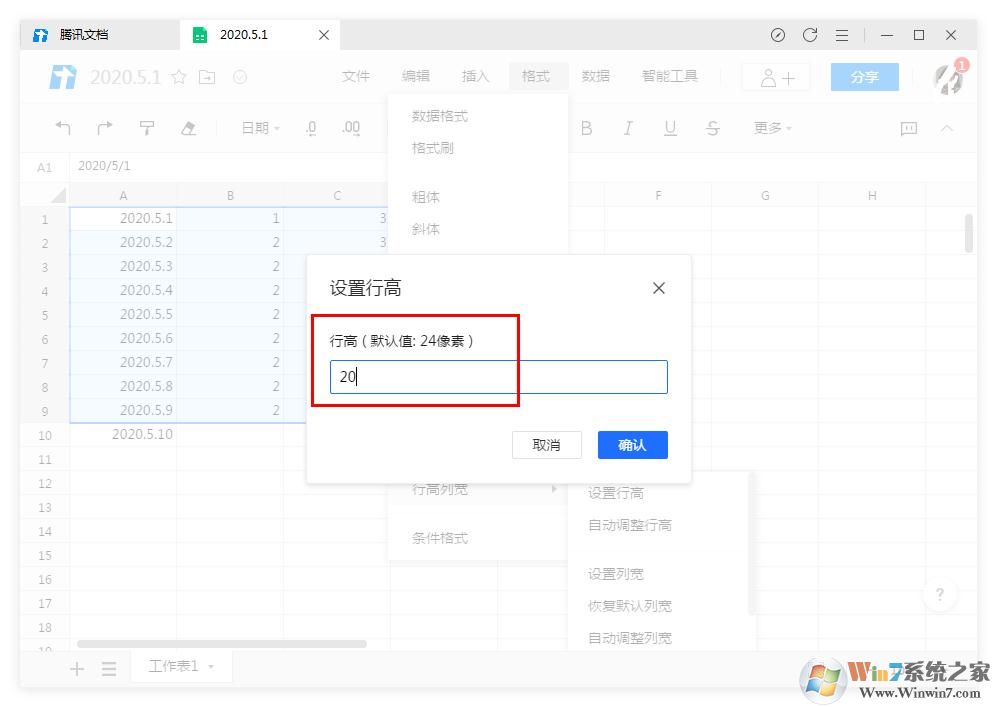This screenshot has width=997, height=707.
Task: Select the format painter icon
Action: (x=146, y=127)
